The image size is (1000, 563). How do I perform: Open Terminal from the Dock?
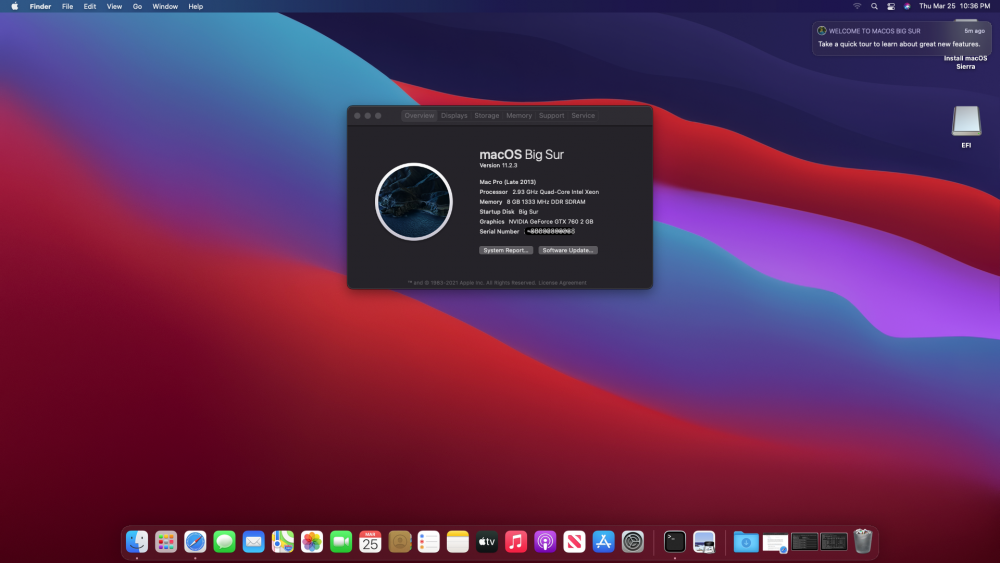(675, 542)
